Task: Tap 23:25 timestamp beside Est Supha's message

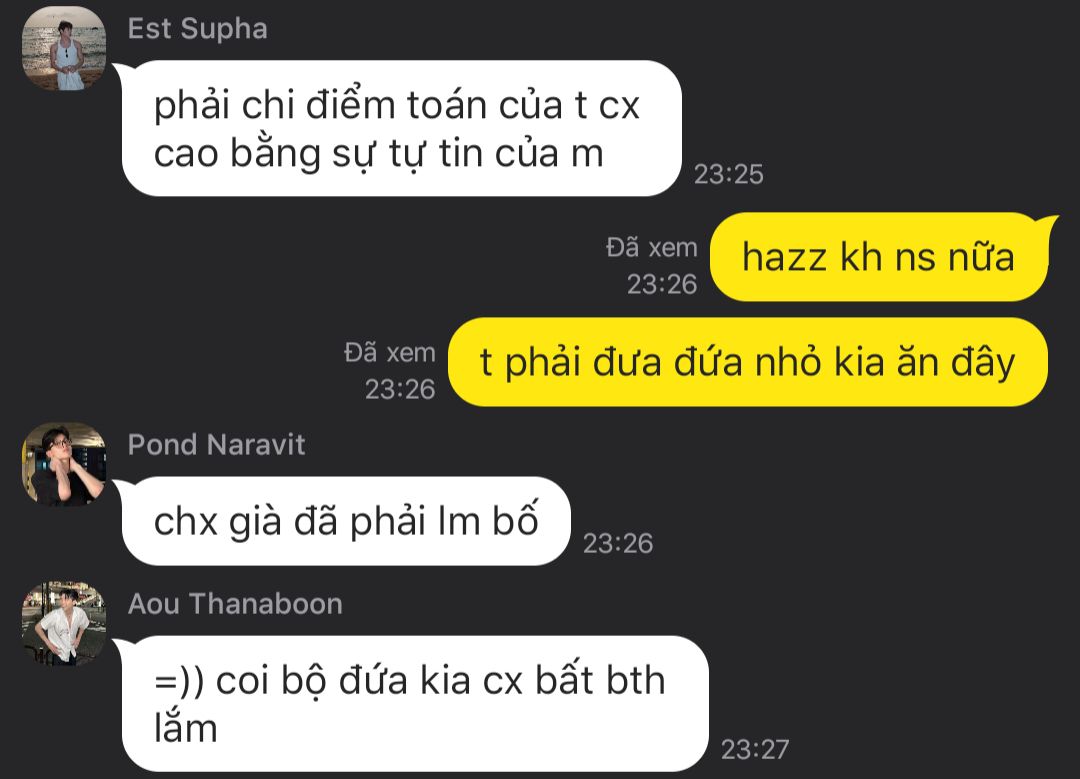Action: 729,174
